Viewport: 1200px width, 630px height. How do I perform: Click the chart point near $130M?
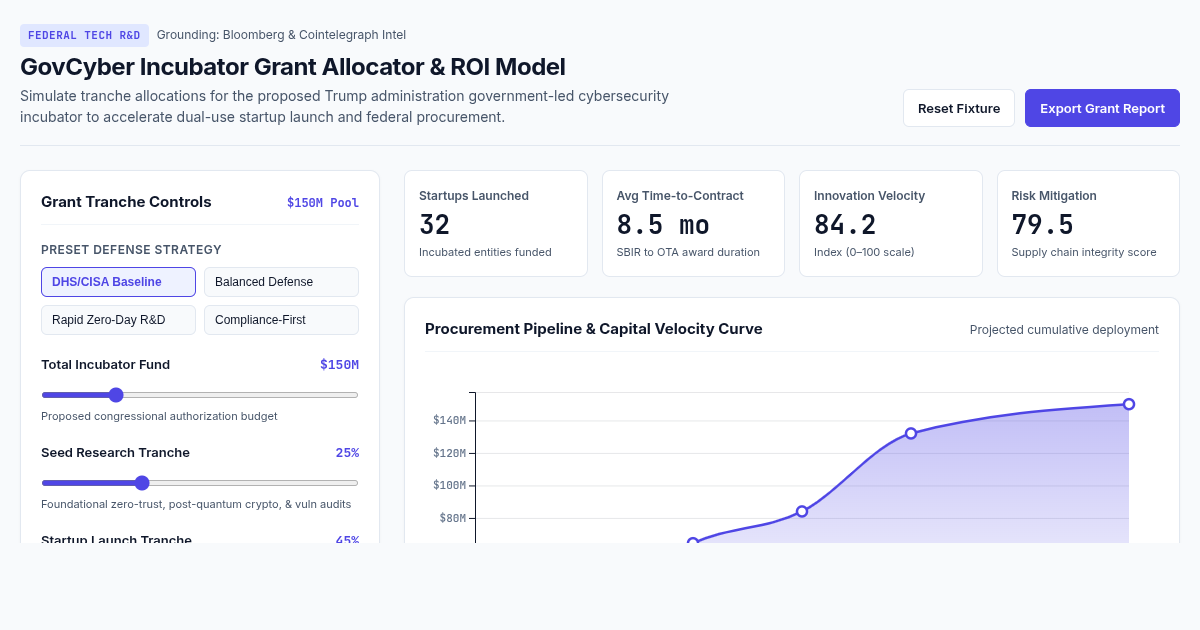pyautogui.click(x=911, y=433)
